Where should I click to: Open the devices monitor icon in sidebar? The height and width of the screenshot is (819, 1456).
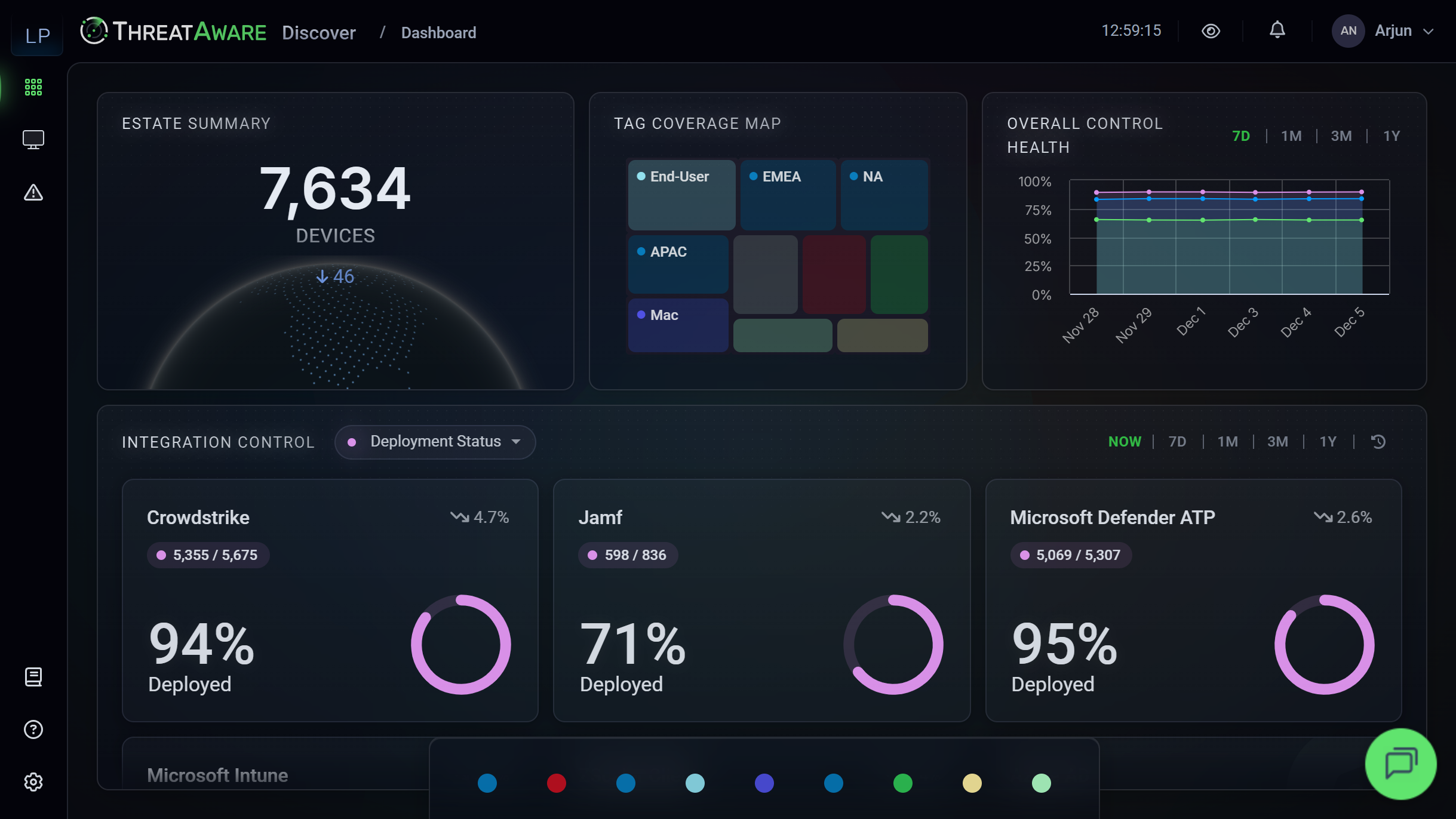tap(33, 140)
